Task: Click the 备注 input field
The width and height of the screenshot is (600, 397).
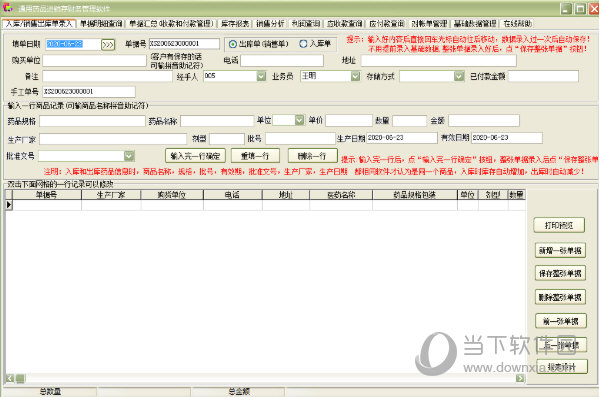Action: 108,77
